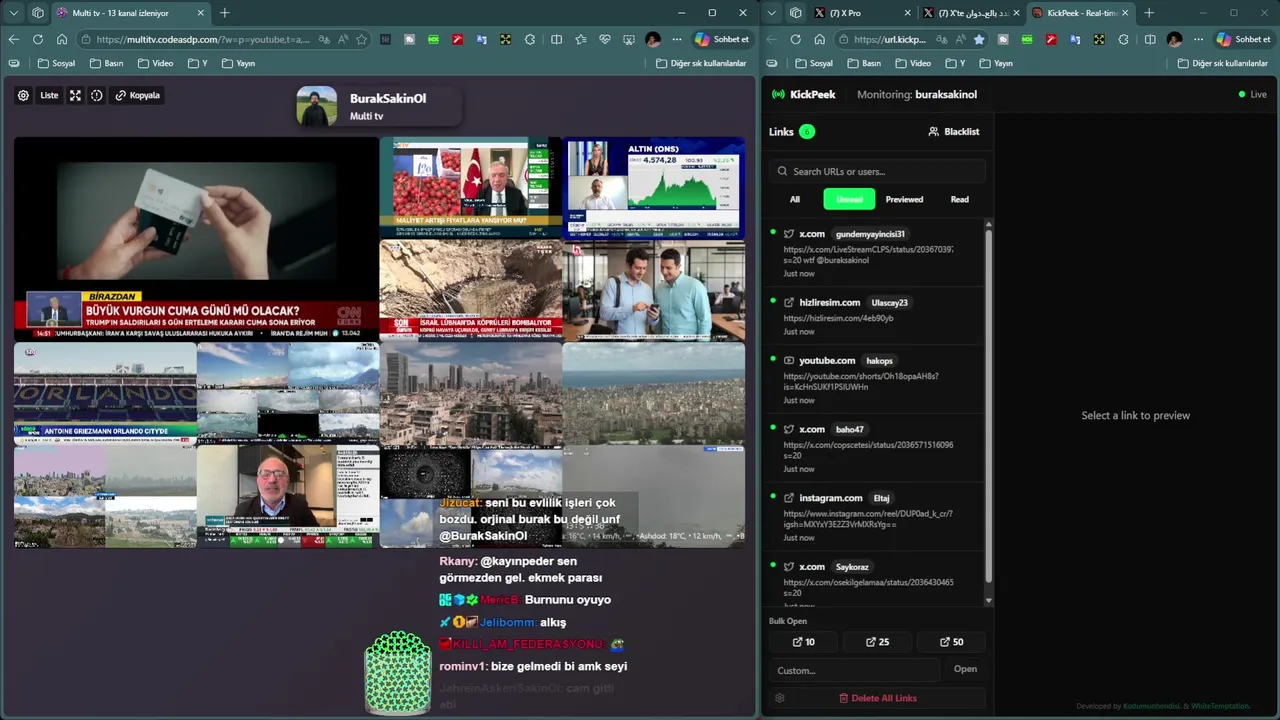Click the links list vertical scrollbar

click(989, 405)
